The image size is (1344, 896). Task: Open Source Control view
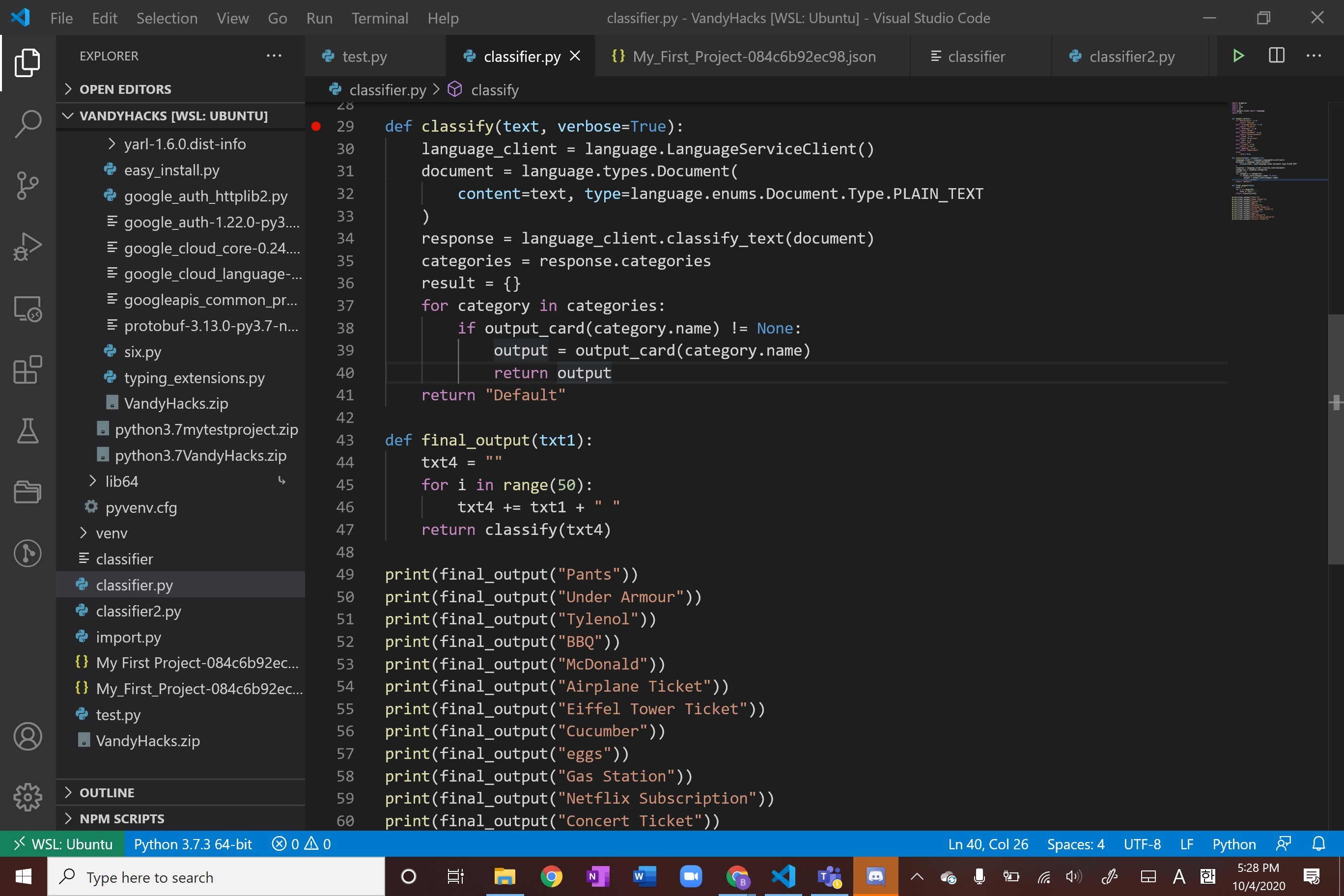point(28,185)
